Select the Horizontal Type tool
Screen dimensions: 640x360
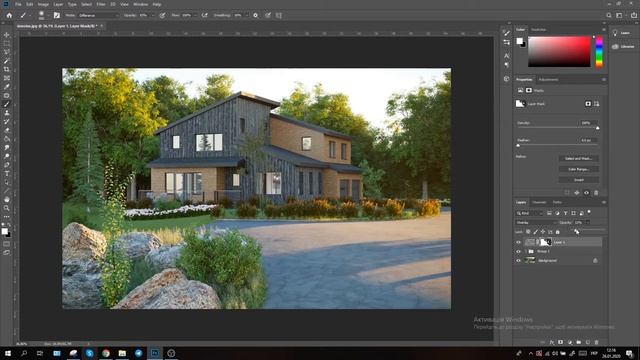pos(7,173)
